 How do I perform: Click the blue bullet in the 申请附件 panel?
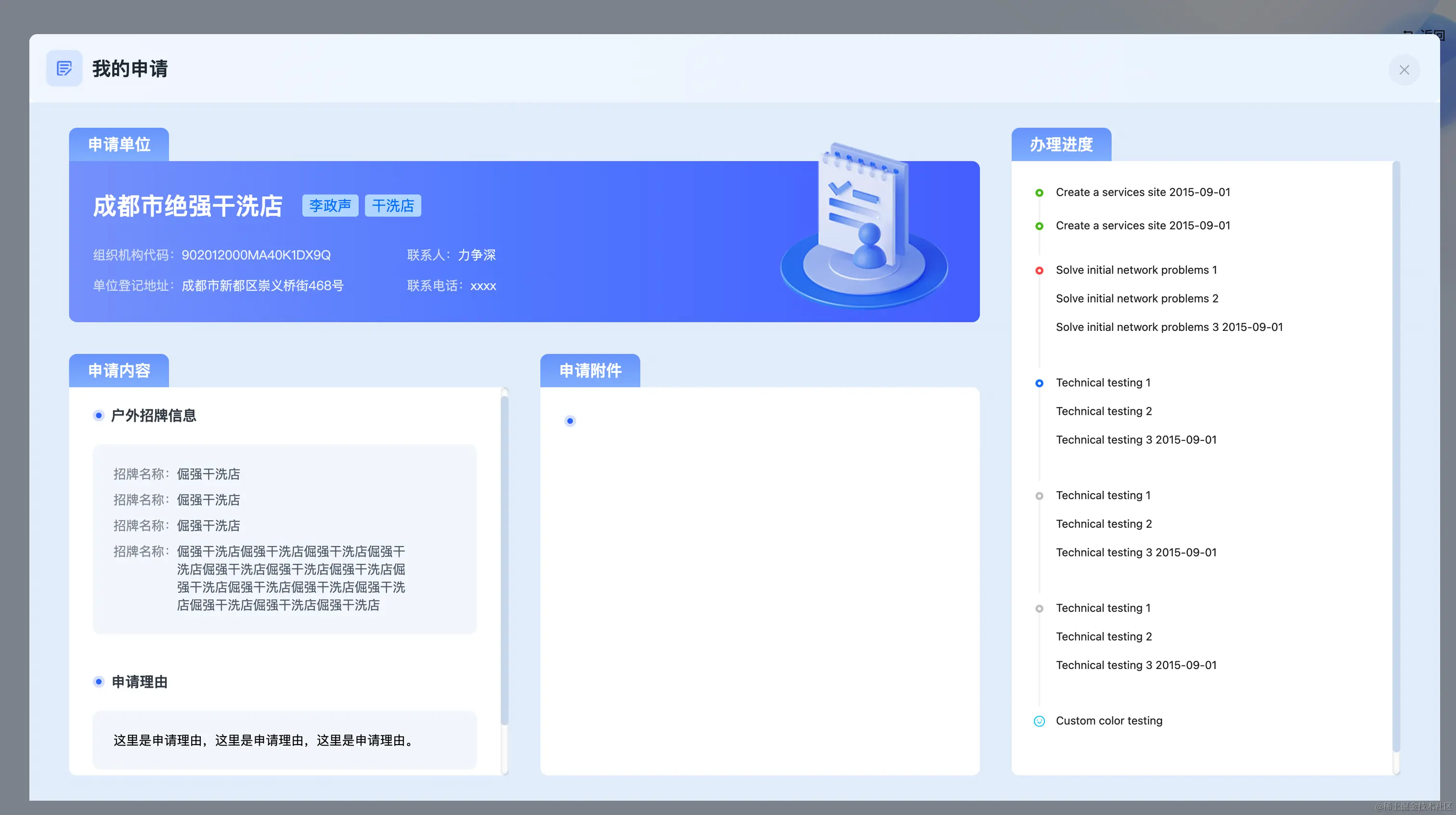(570, 421)
